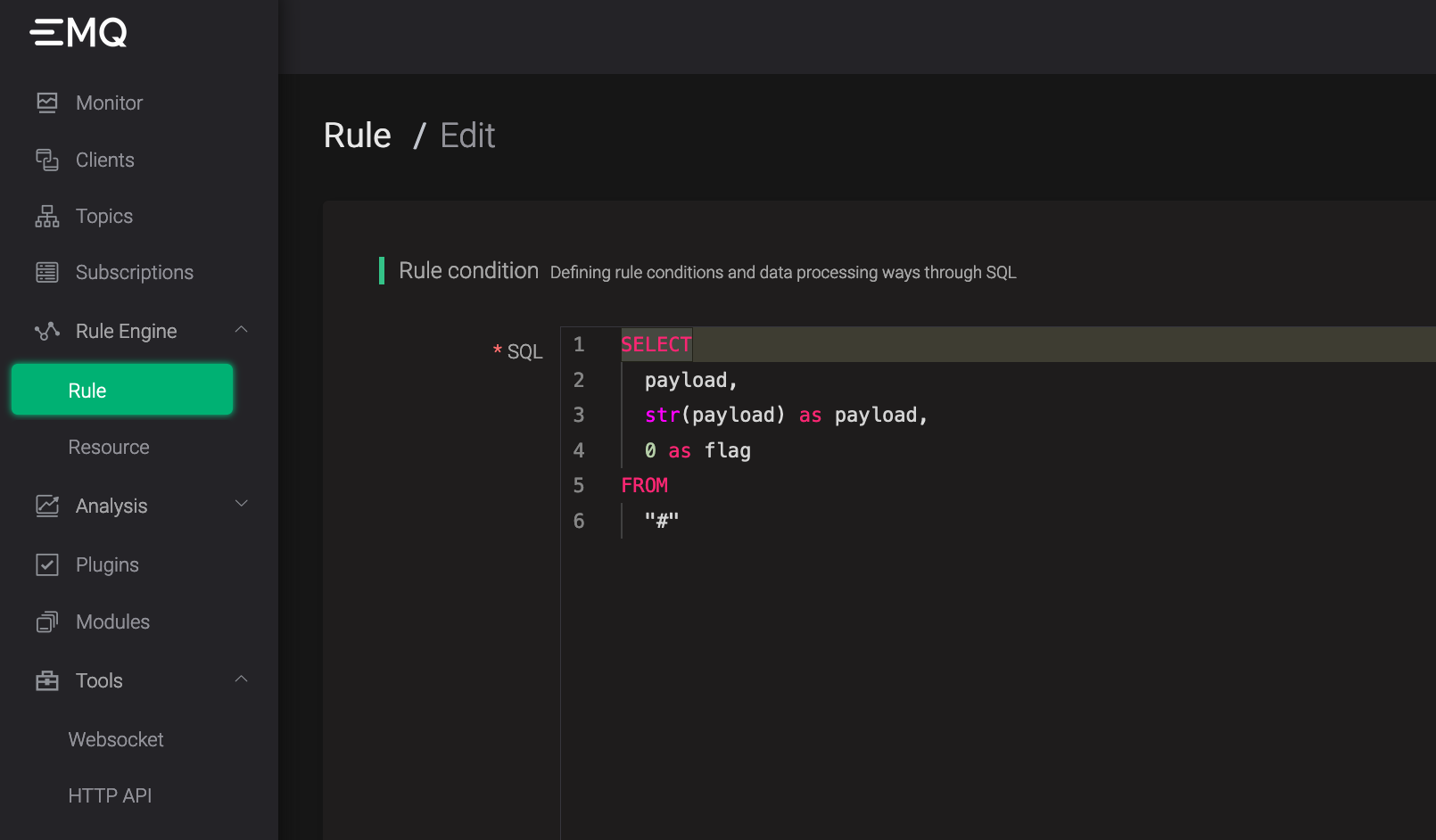Screen dimensions: 1436x840
Task: Expand the Analysis submenu chevron
Action: point(241,504)
